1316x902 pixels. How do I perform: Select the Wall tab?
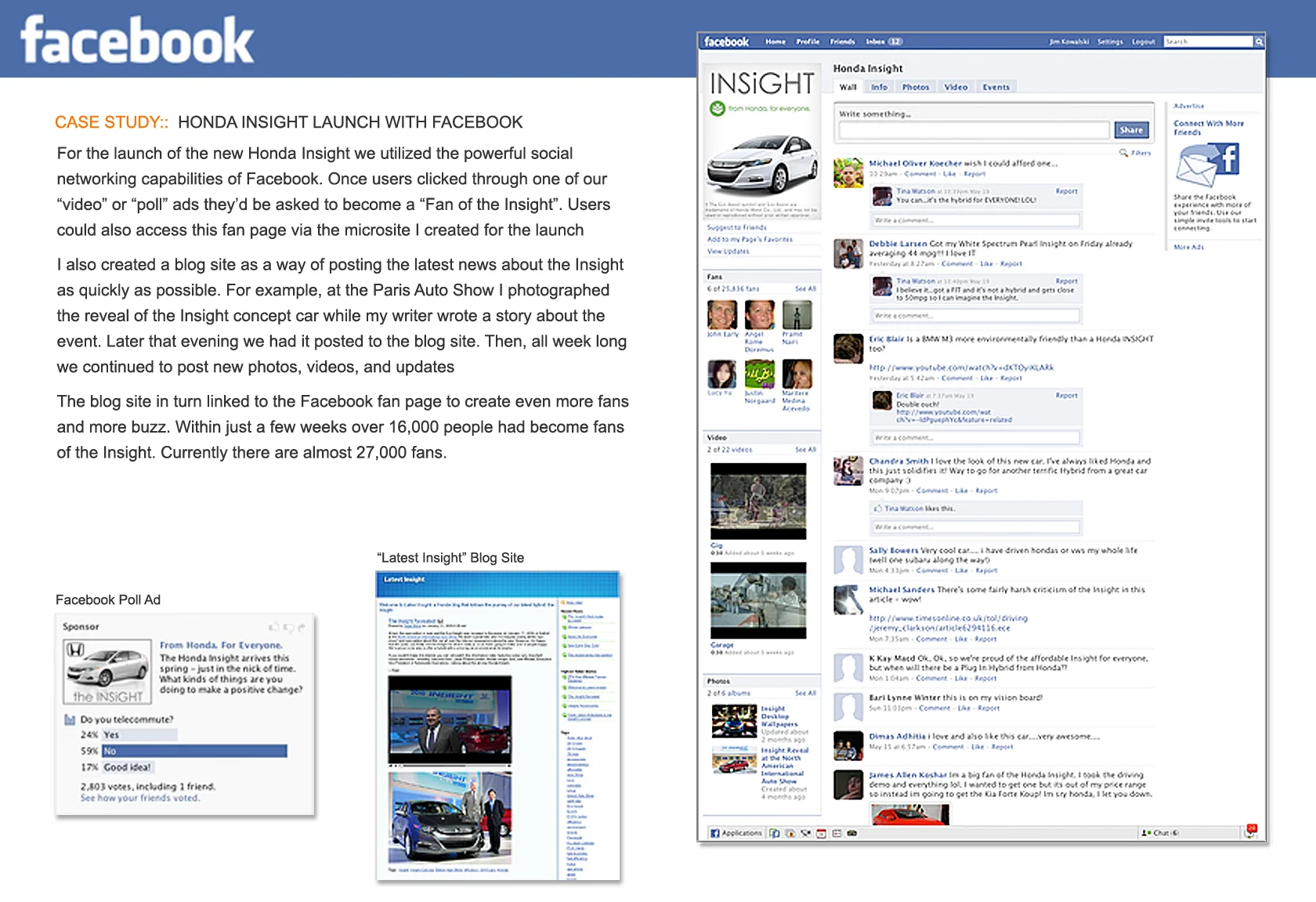(848, 87)
